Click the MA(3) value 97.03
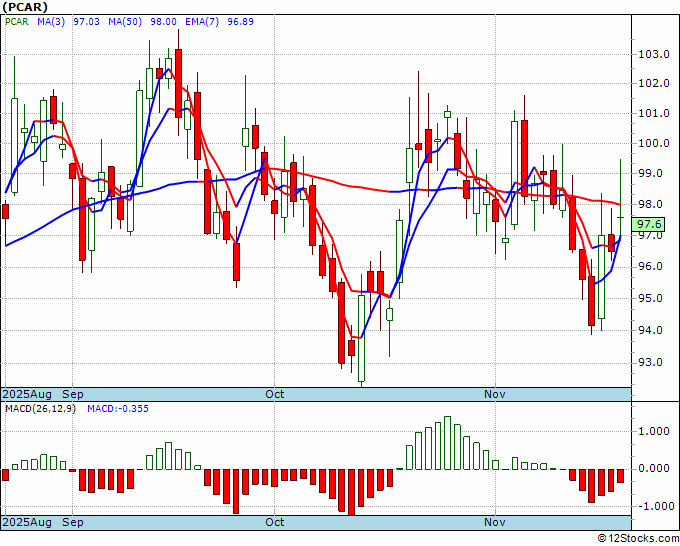680x546 pixels. pyautogui.click(x=86, y=22)
